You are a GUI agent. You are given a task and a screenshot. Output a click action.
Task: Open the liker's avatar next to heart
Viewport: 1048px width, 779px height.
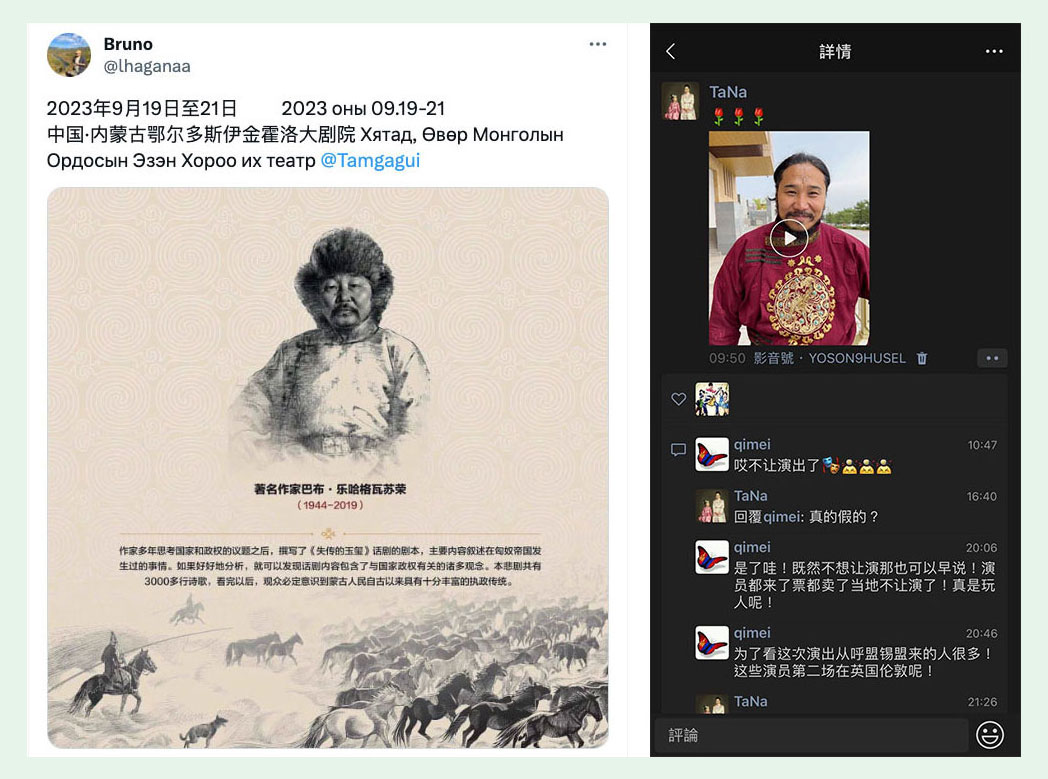[x=712, y=399]
